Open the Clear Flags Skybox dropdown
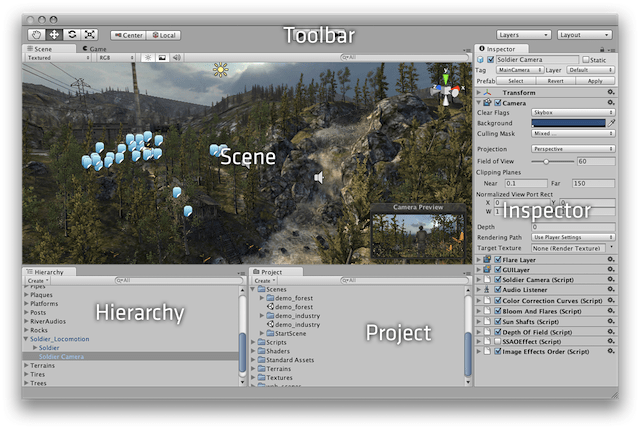Image resolution: width=640 pixels, height=429 pixels. pos(573,112)
